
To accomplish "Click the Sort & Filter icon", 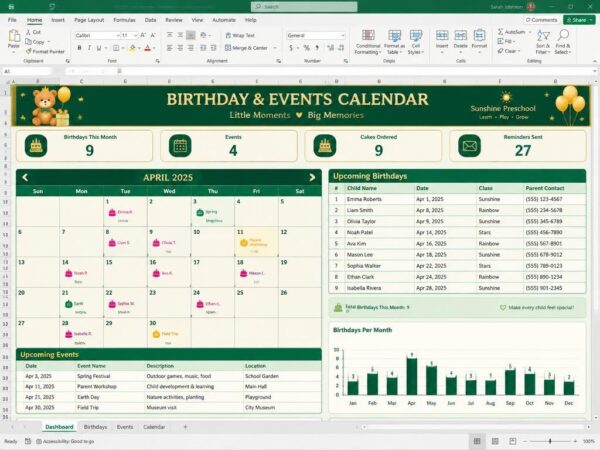I will click(543, 36).
